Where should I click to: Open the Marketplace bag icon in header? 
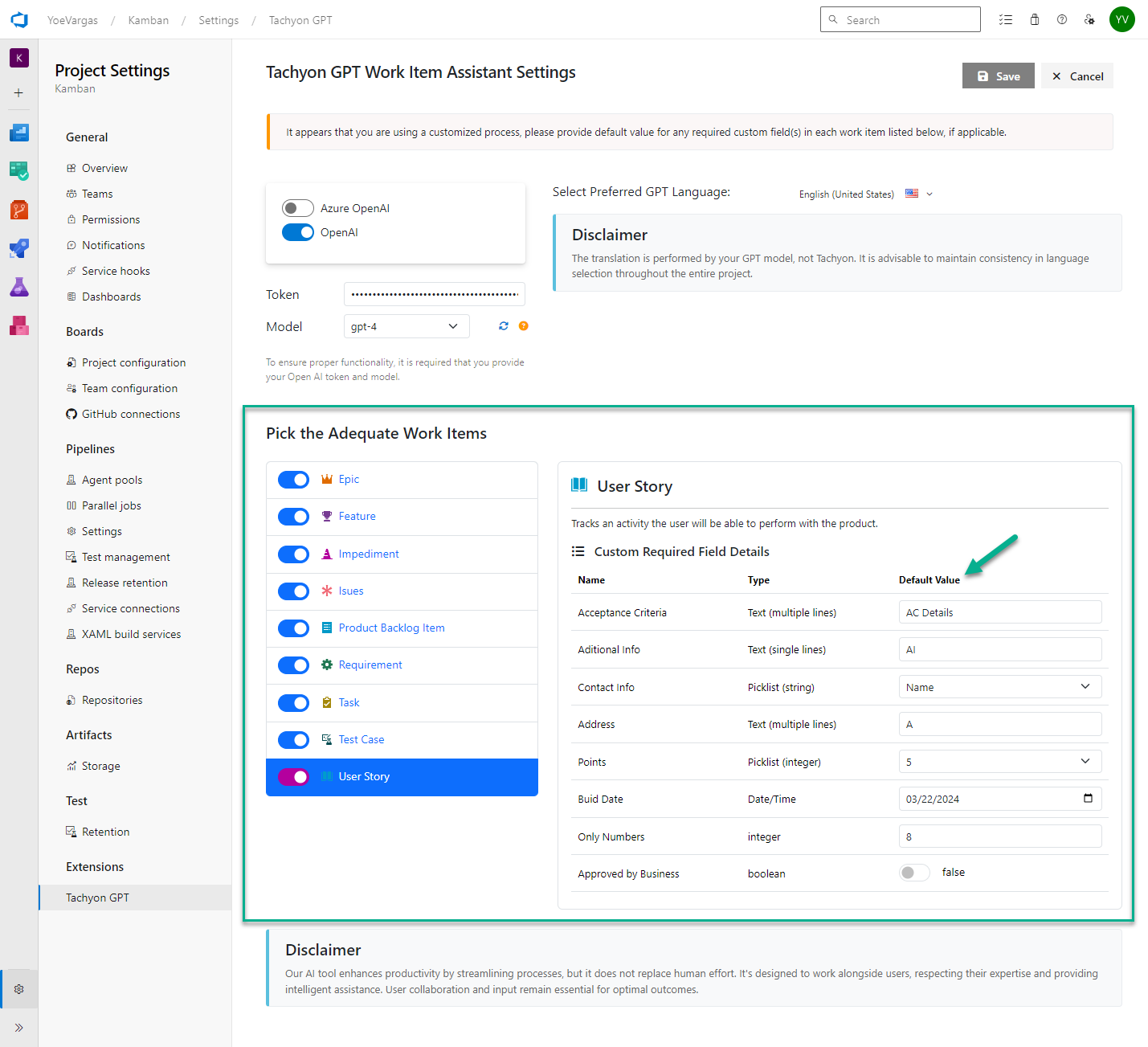(x=1034, y=19)
